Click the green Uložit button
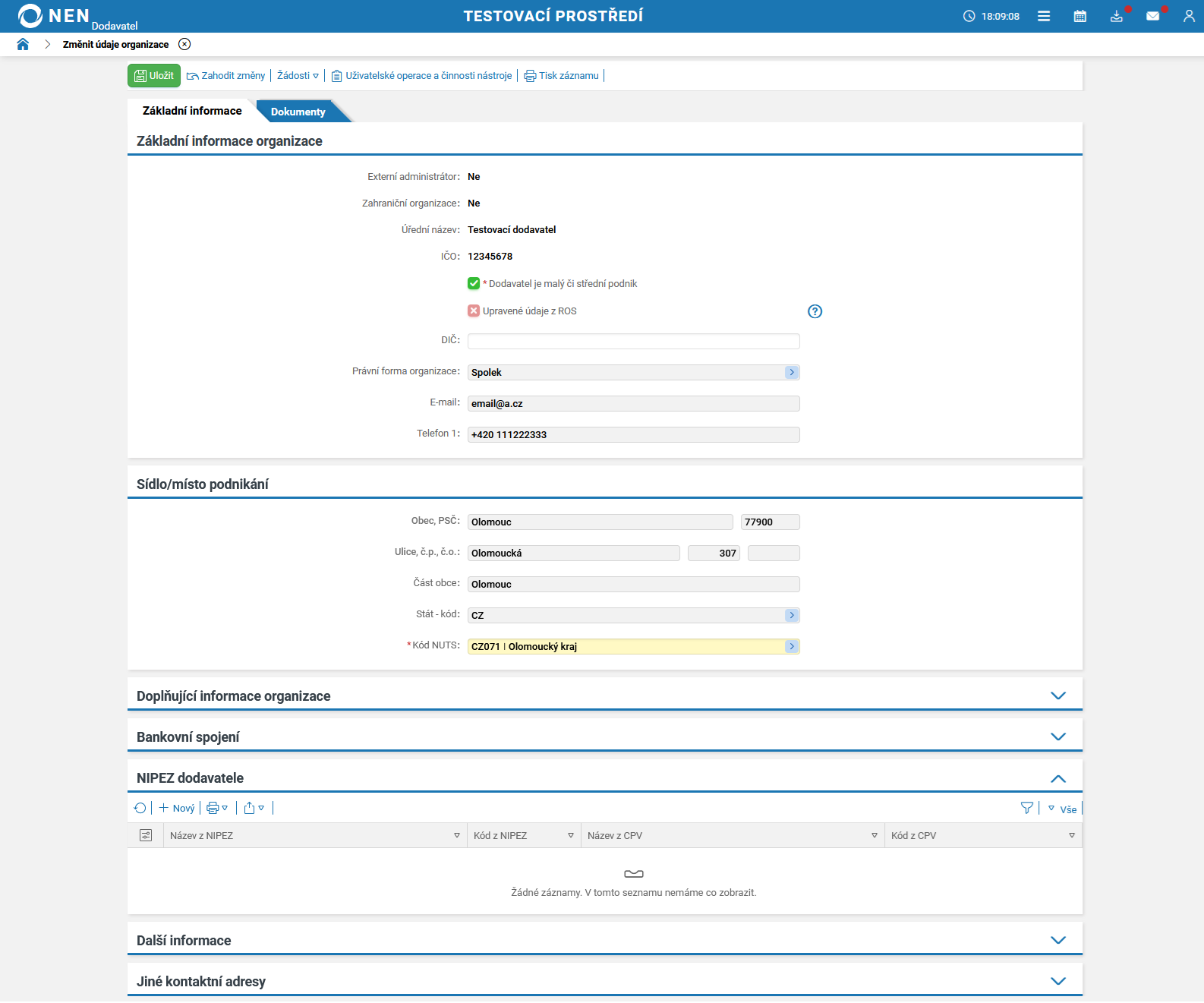Screen dimensions: 1204x1003 [x=154, y=75]
